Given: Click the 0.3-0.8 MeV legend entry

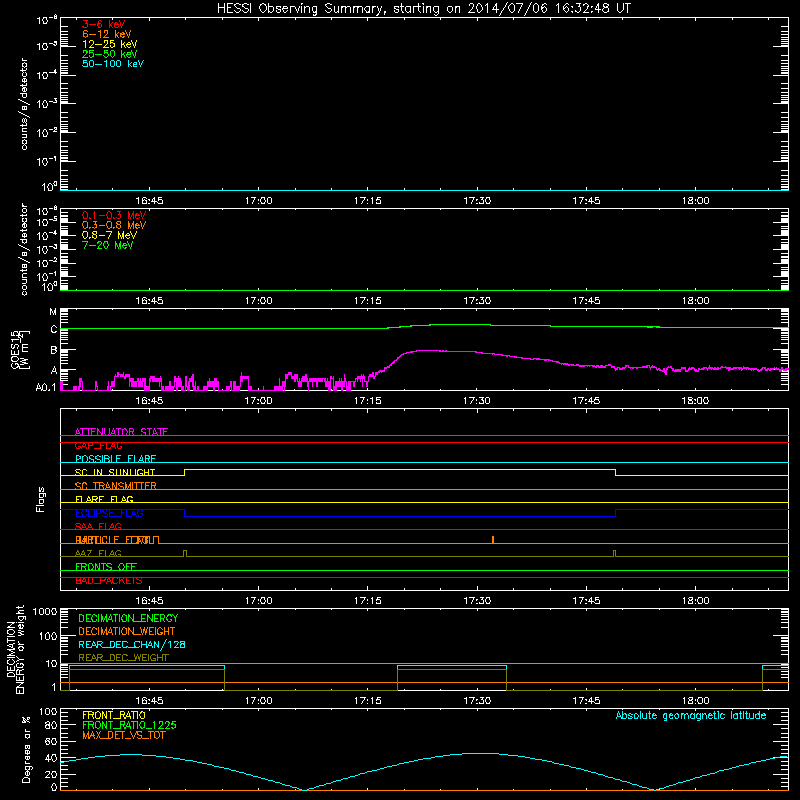Looking at the screenshot, I should (x=114, y=225).
